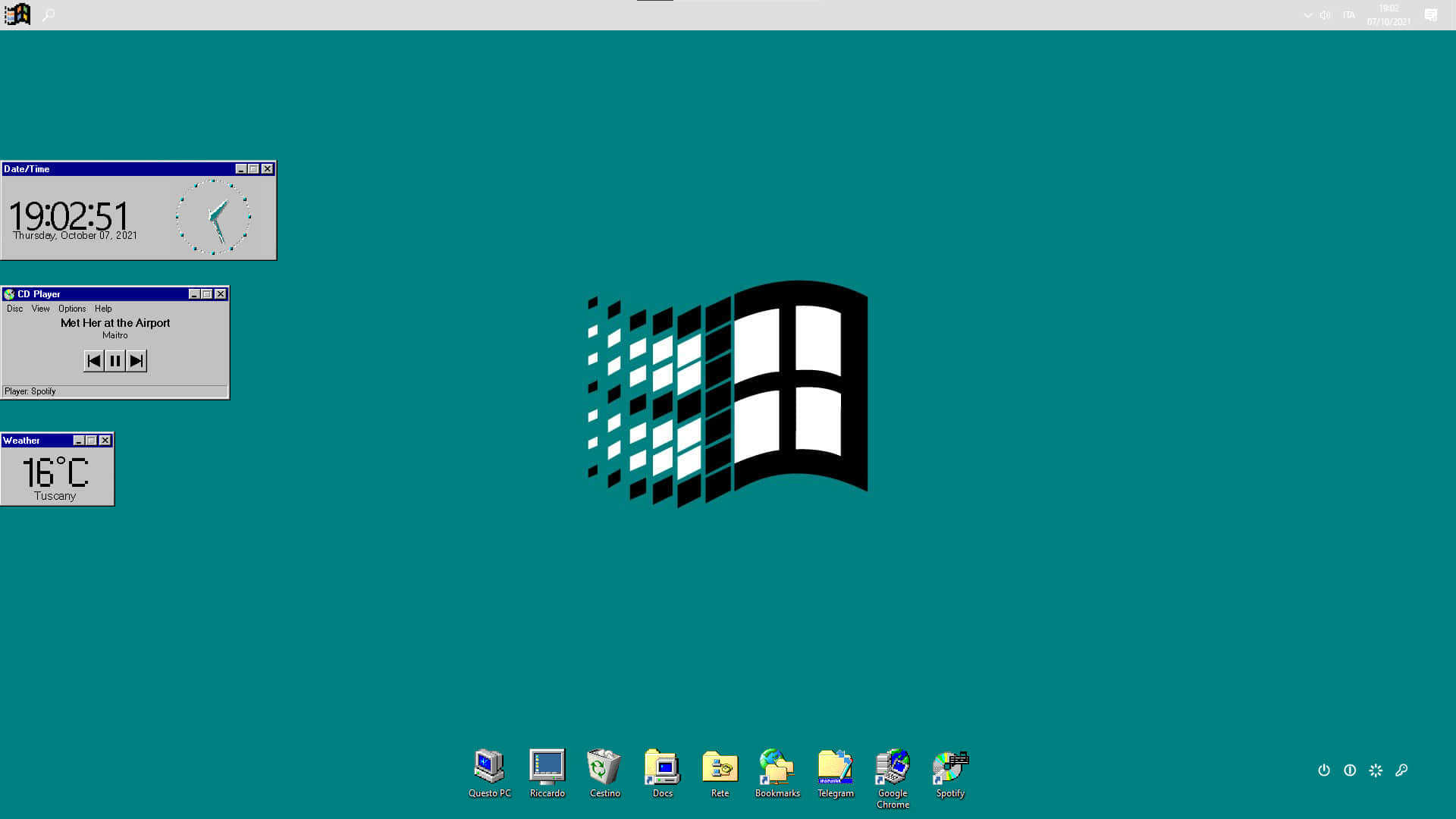1456x819 pixels.
Task: Click the artist name Maitro
Action: [x=115, y=335]
